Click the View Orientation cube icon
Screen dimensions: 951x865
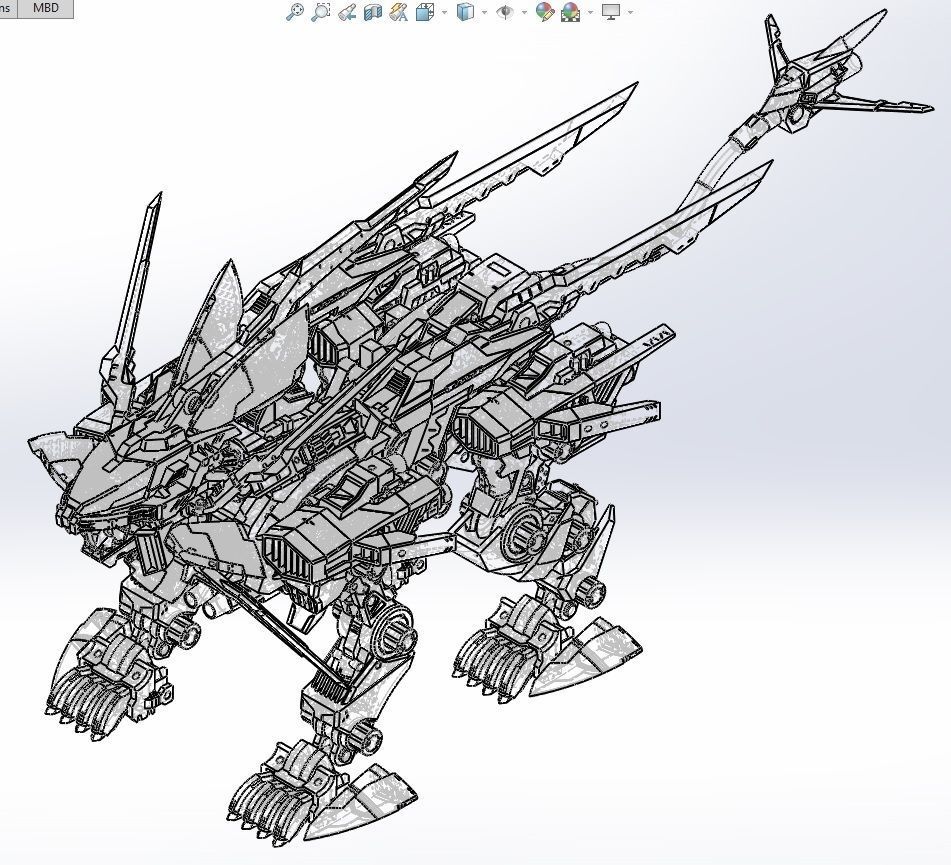coord(425,12)
